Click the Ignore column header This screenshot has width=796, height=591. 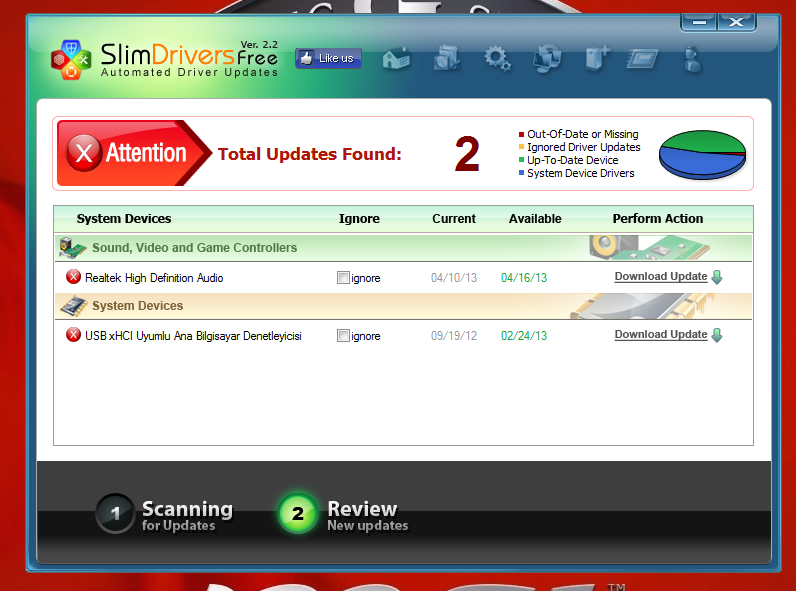coord(359,219)
